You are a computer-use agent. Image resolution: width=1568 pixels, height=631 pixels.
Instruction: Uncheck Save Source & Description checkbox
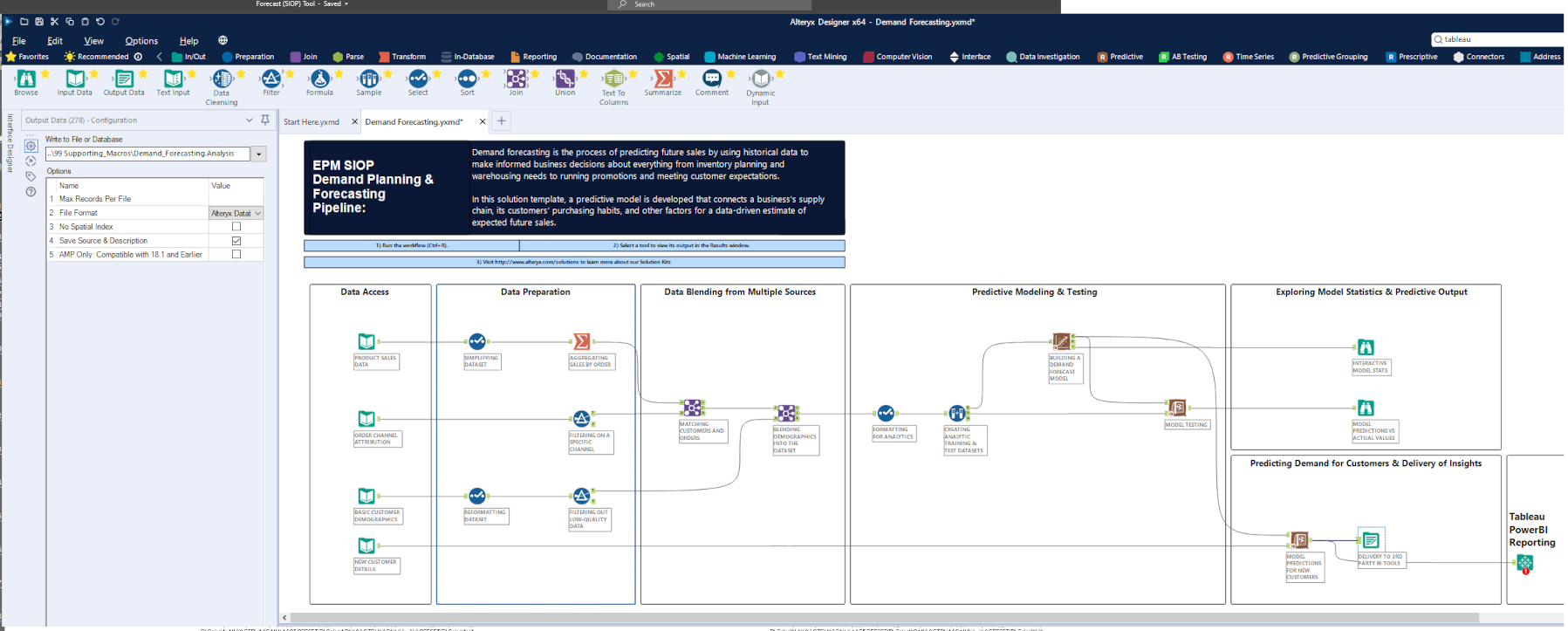(236, 241)
